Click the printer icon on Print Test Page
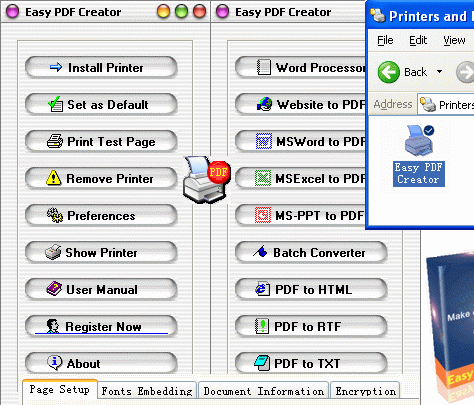This screenshot has width=474, height=405. point(55,141)
